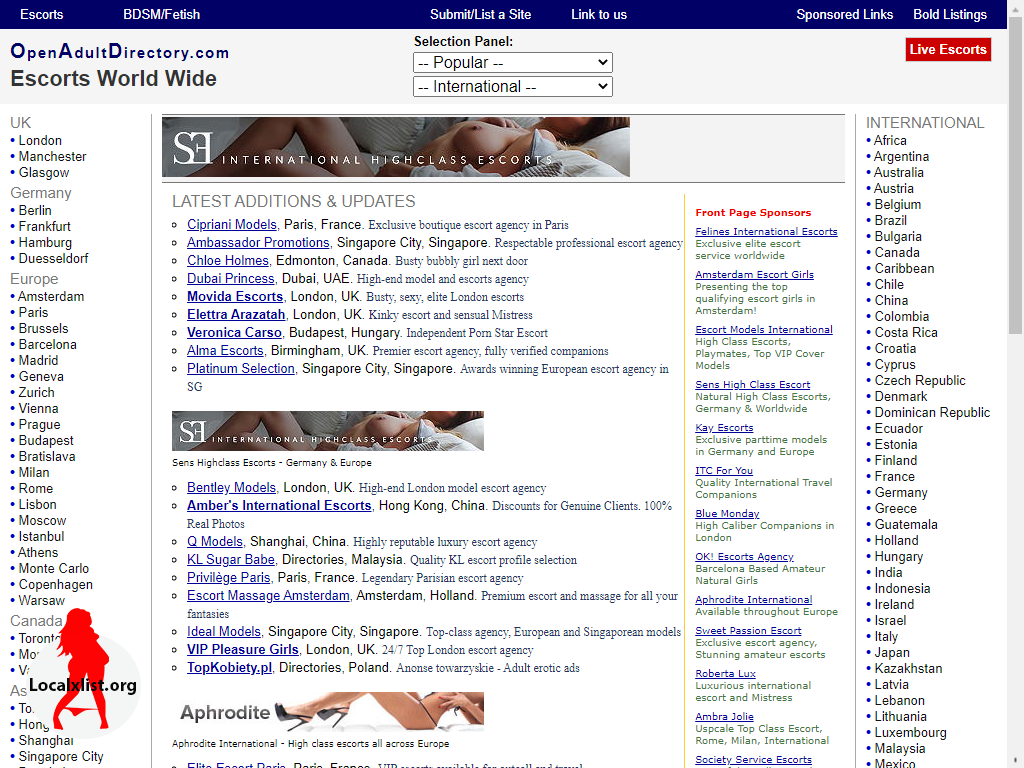Open Vienna in the Europe list
The height and width of the screenshot is (768, 1024).
tap(38, 408)
